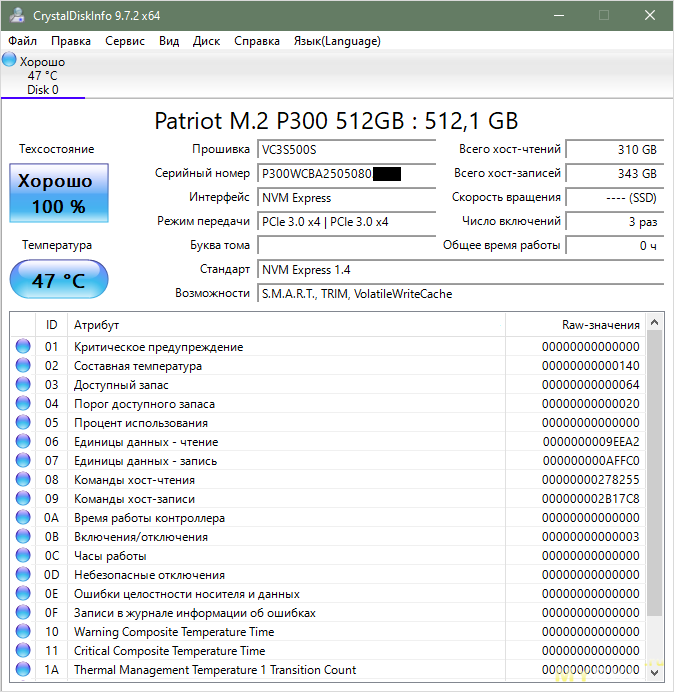Click the Серийный номер value field
The height and width of the screenshot is (692, 674).
tap(348, 173)
